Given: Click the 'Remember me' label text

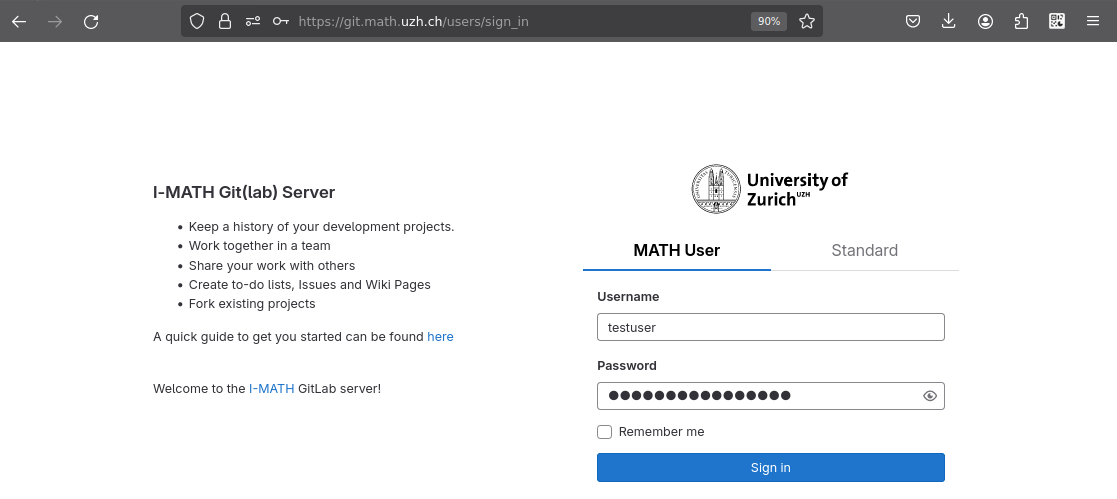Looking at the screenshot, I should click(662, 432).
